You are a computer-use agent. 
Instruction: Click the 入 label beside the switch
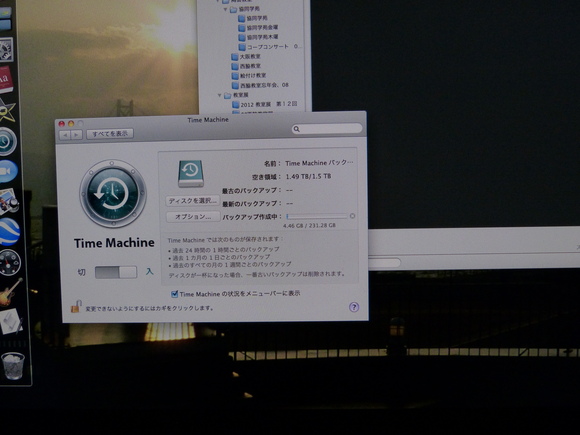(x=149, y=272)
